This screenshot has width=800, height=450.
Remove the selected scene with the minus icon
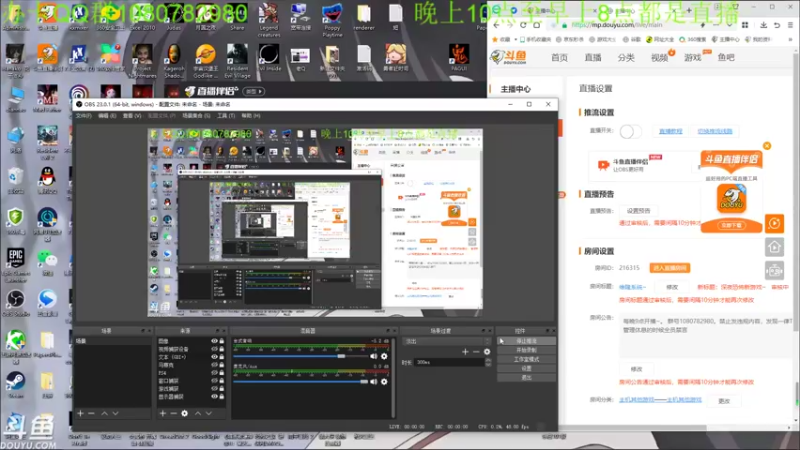coord(91,413)
